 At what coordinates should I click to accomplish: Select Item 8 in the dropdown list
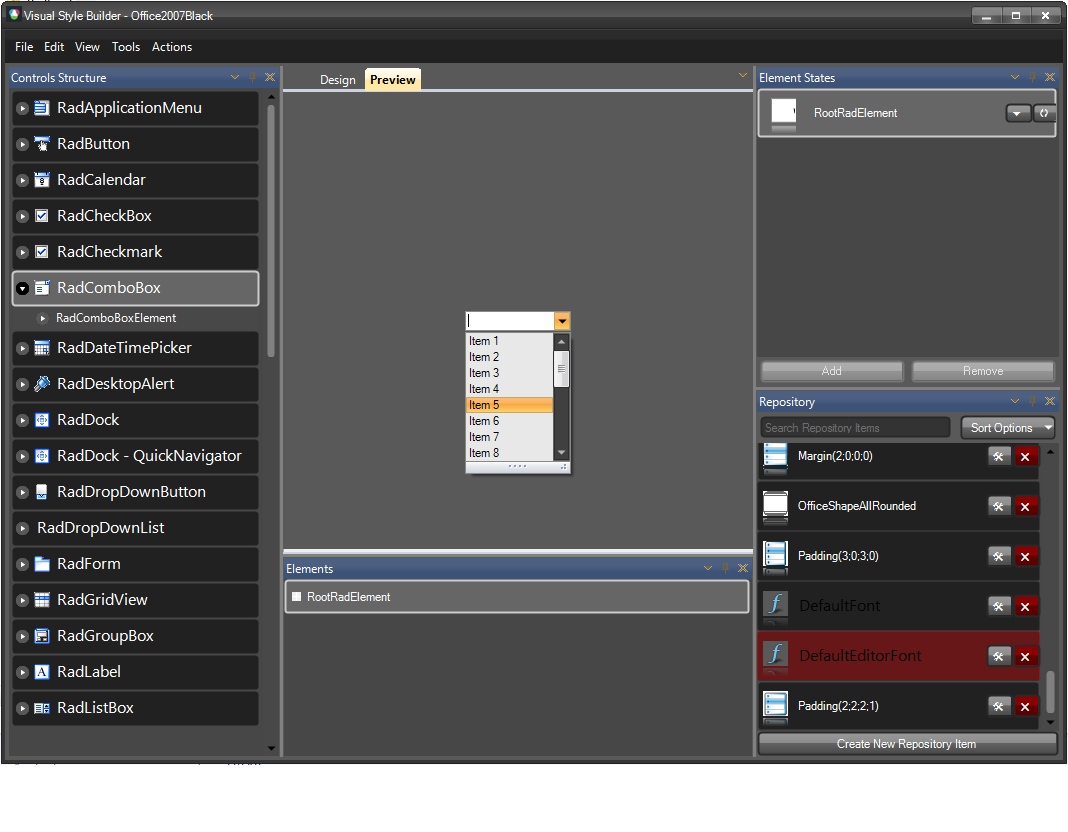click(509, 453)
